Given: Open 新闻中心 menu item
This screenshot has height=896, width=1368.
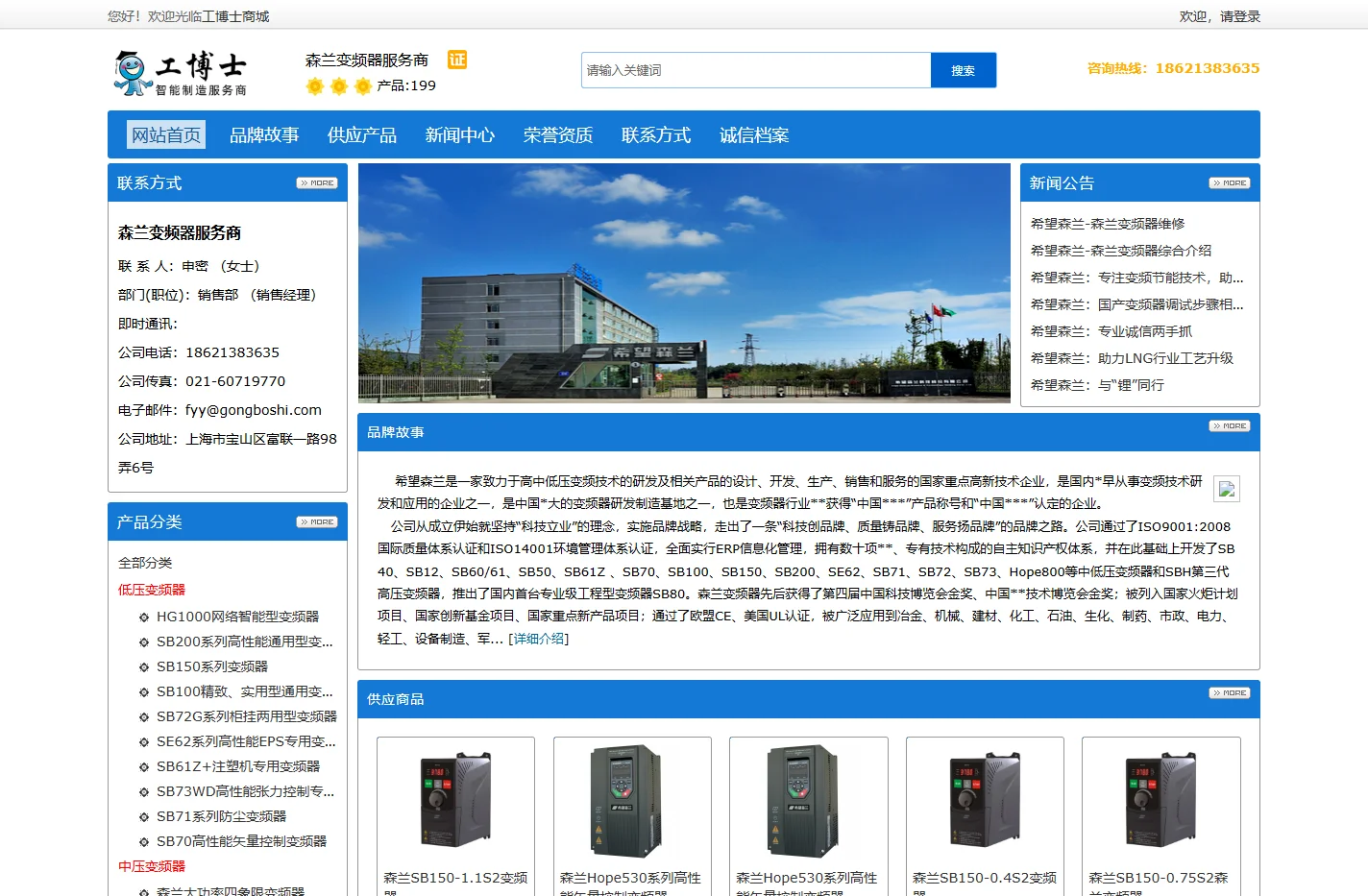Looking at the screenshot, I should click(460, 134).
